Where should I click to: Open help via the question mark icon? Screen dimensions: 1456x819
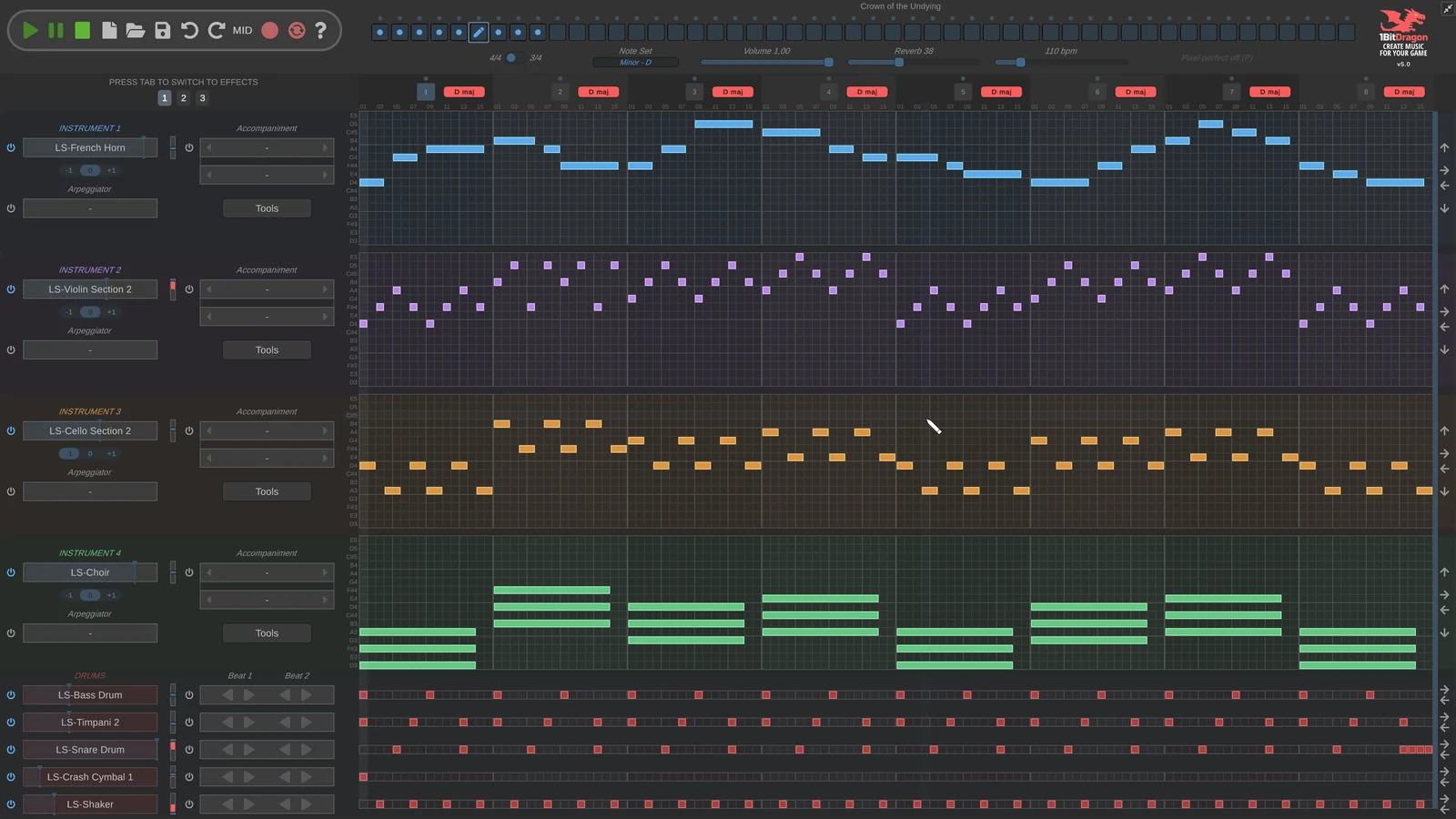coord(320,30)
